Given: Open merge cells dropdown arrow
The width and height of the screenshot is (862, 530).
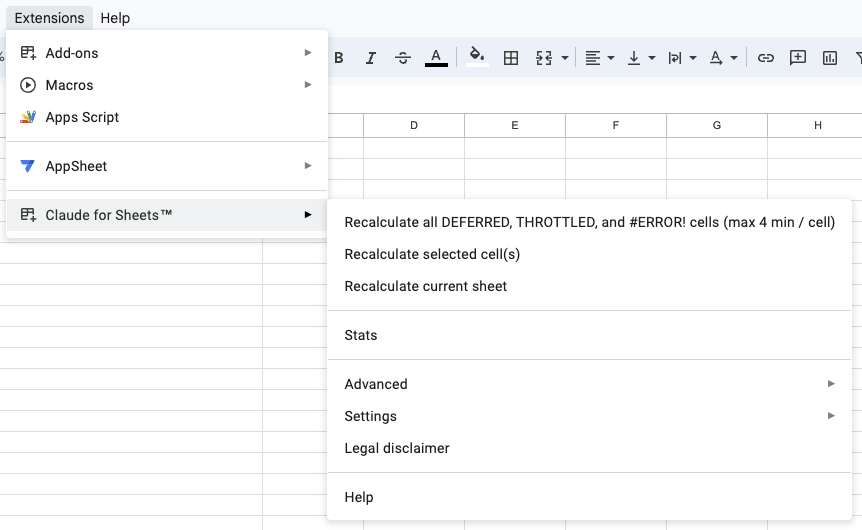Looking at the screenshot, I should click(x=565, y=58).
